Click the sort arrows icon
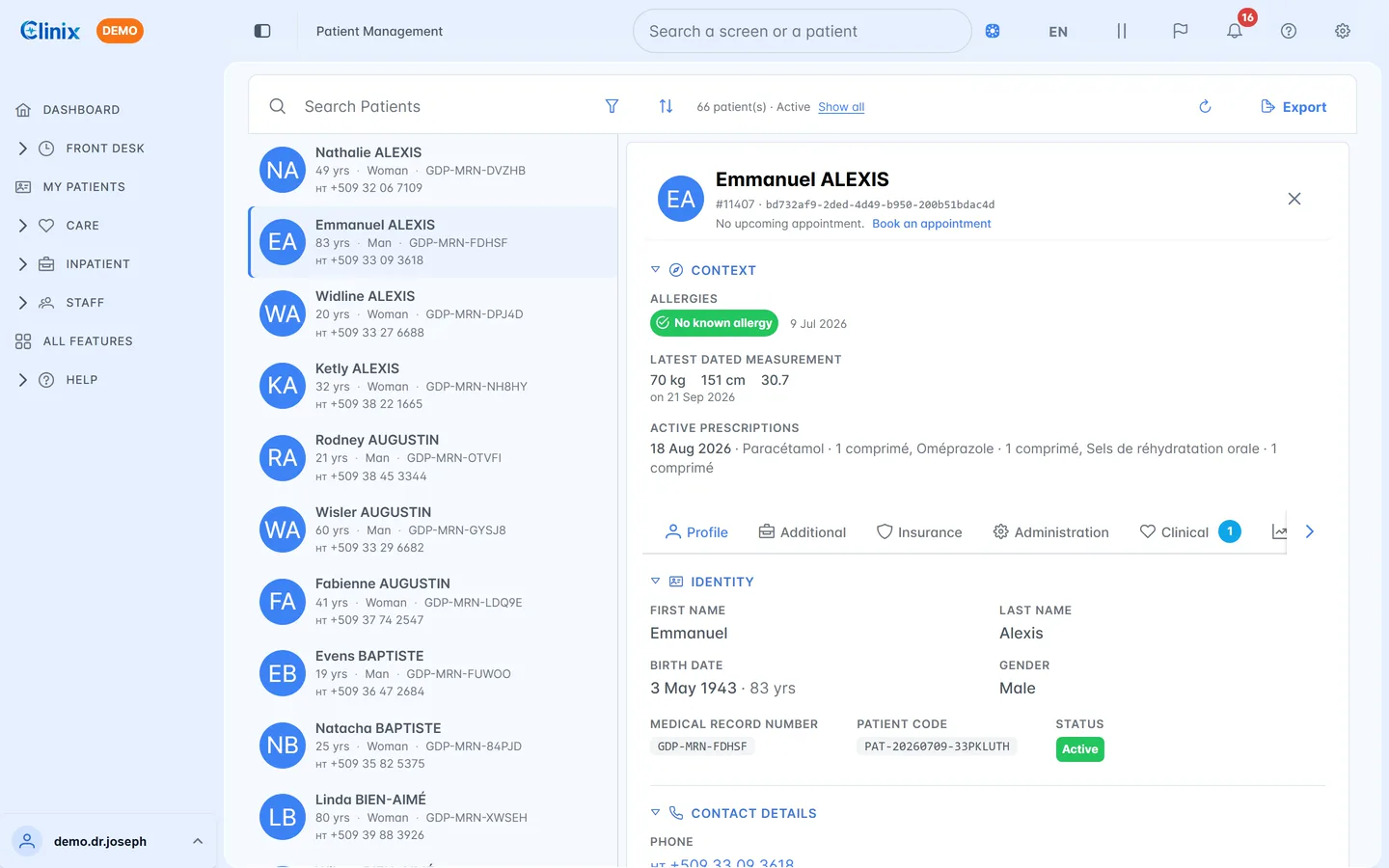Screen dimensions: 1389x868 click(666, 106)
